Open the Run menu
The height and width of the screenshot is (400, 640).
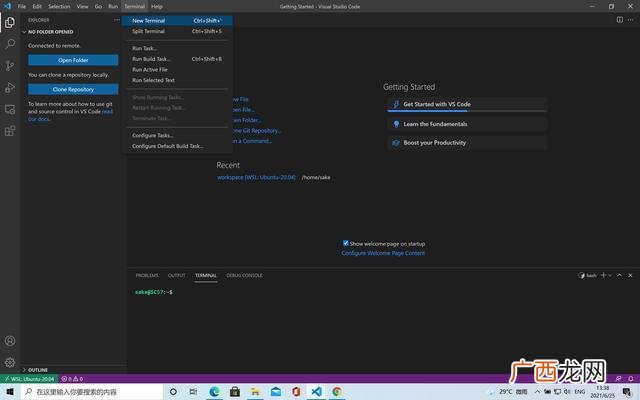click(113, 7)
